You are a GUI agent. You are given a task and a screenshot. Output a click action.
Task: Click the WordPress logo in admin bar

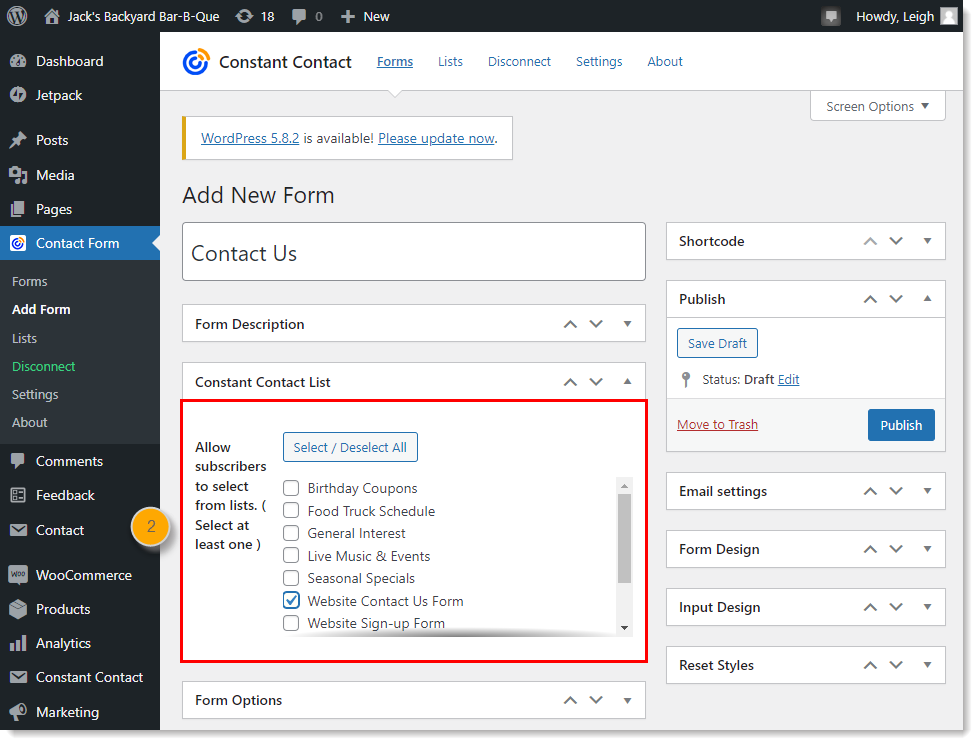pos(17,16)
